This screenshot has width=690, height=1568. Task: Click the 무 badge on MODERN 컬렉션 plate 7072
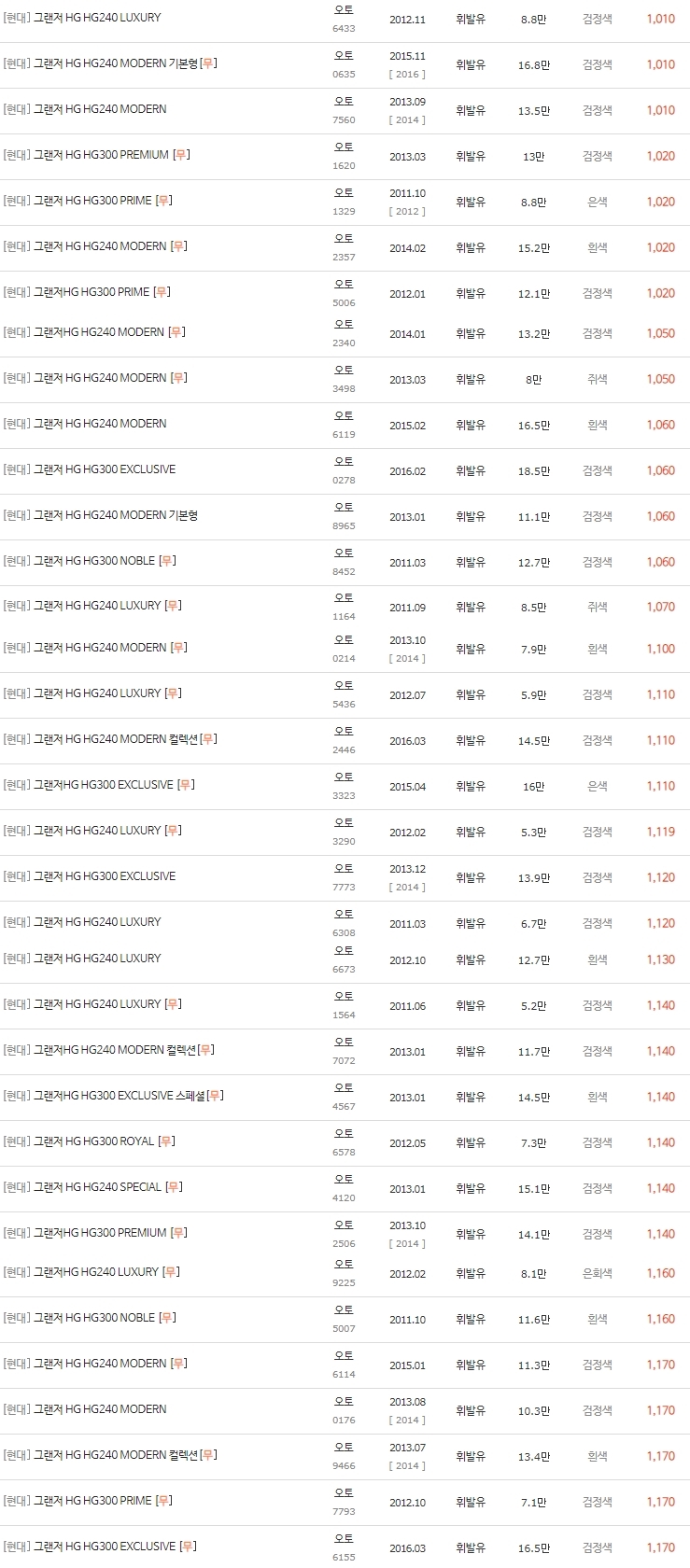[x=205, y=1050]
